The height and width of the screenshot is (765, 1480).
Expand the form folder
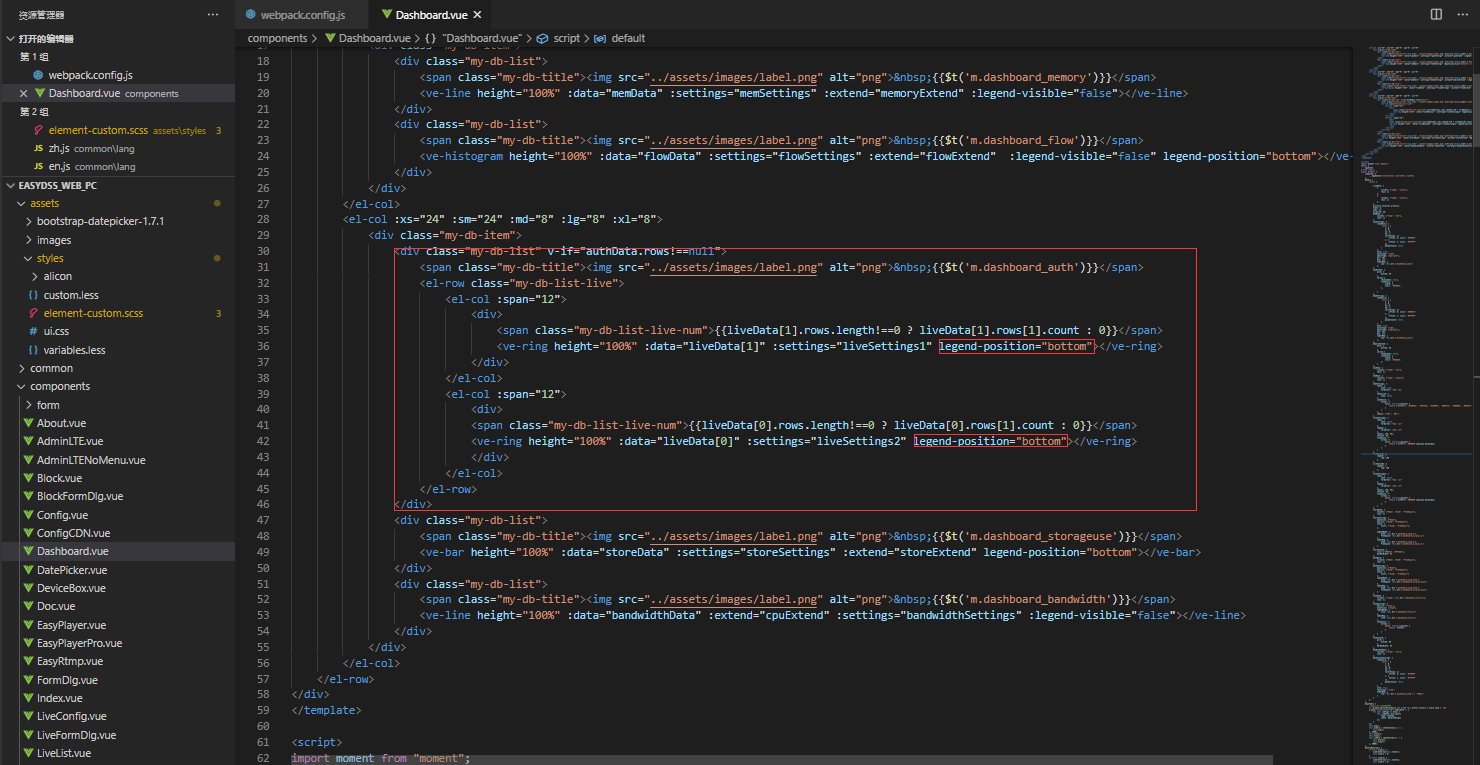[x=118, y=405]
